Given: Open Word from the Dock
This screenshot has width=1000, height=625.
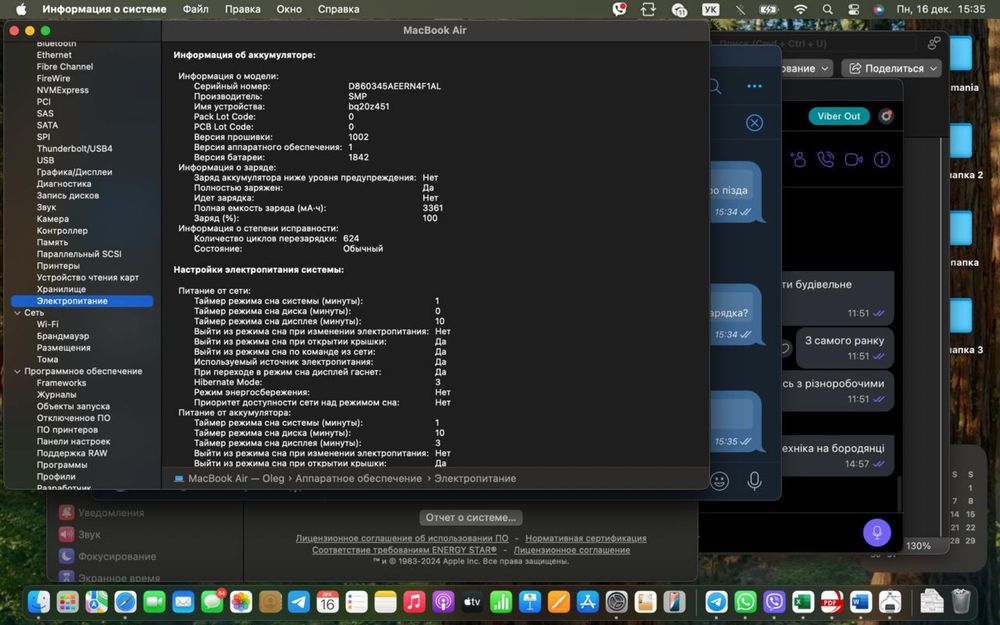Looking at the screenshot, I should click(860, 601).
